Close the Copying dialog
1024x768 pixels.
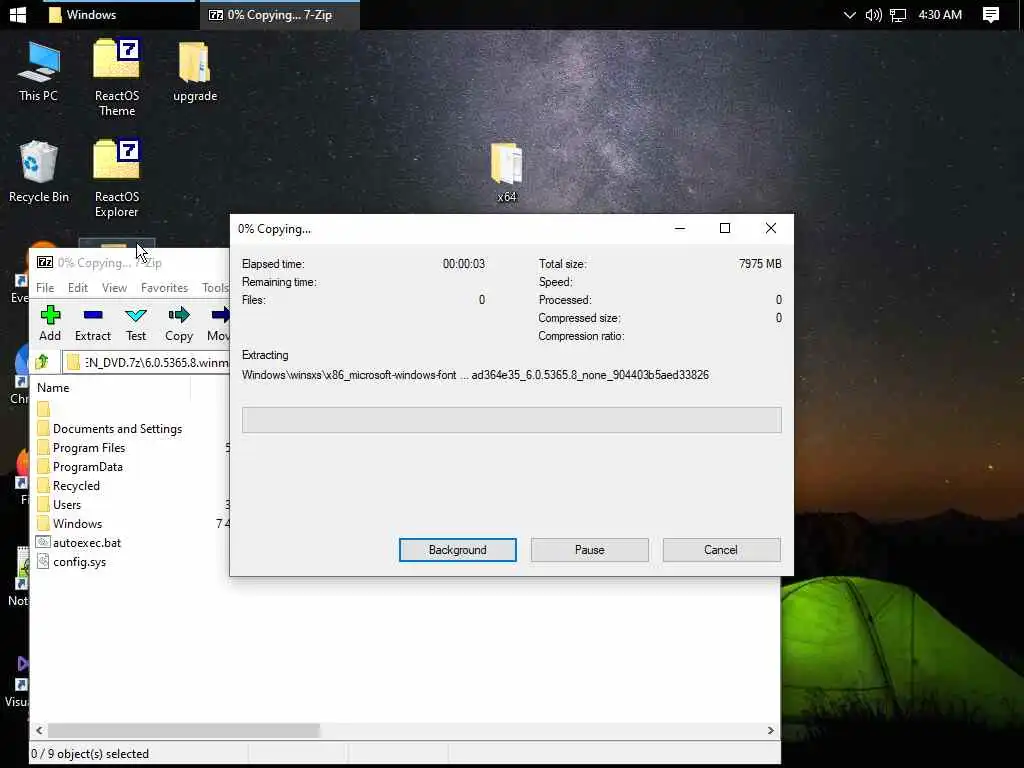click(x=771, y=228)
